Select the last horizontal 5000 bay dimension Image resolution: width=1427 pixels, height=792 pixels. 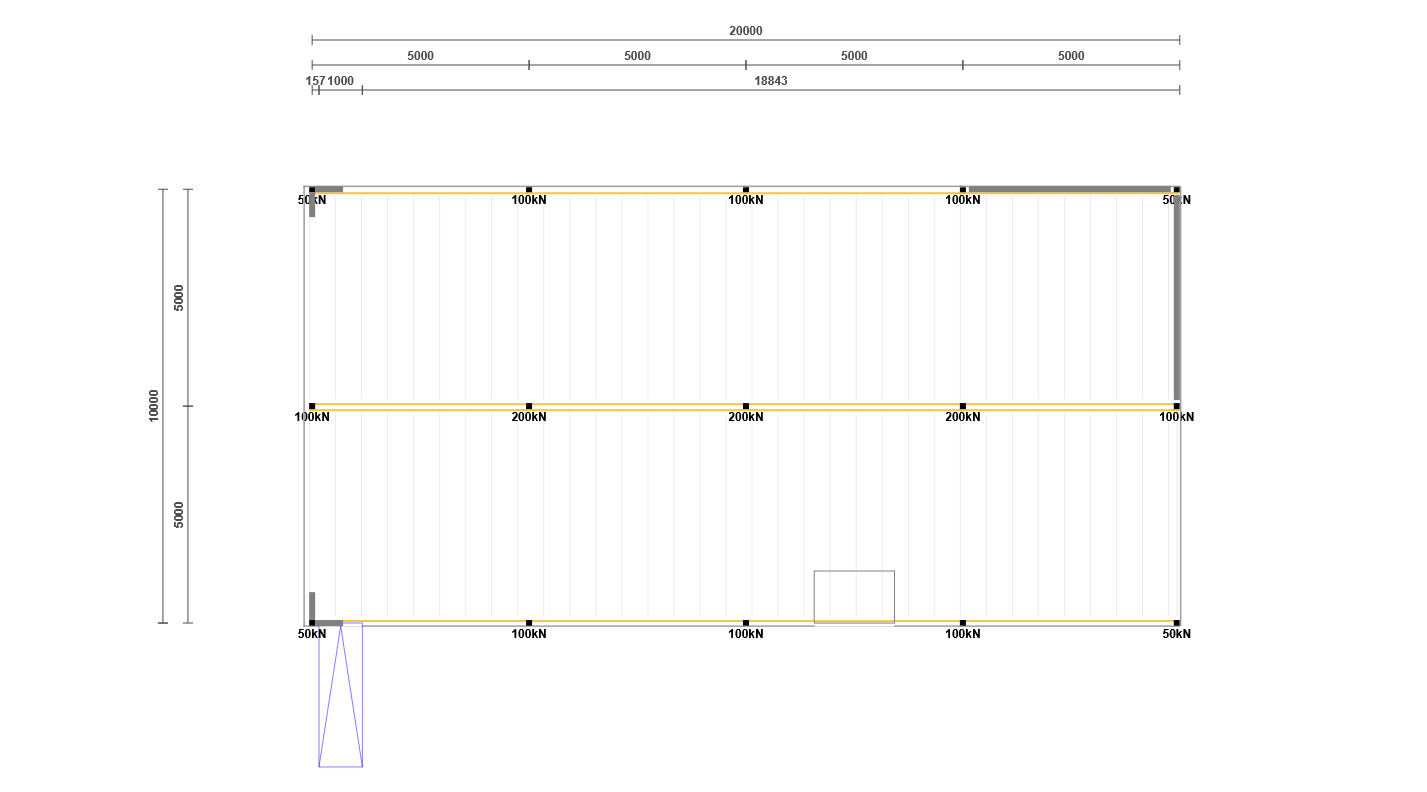pyautogui.click(x=1071, y=56)
